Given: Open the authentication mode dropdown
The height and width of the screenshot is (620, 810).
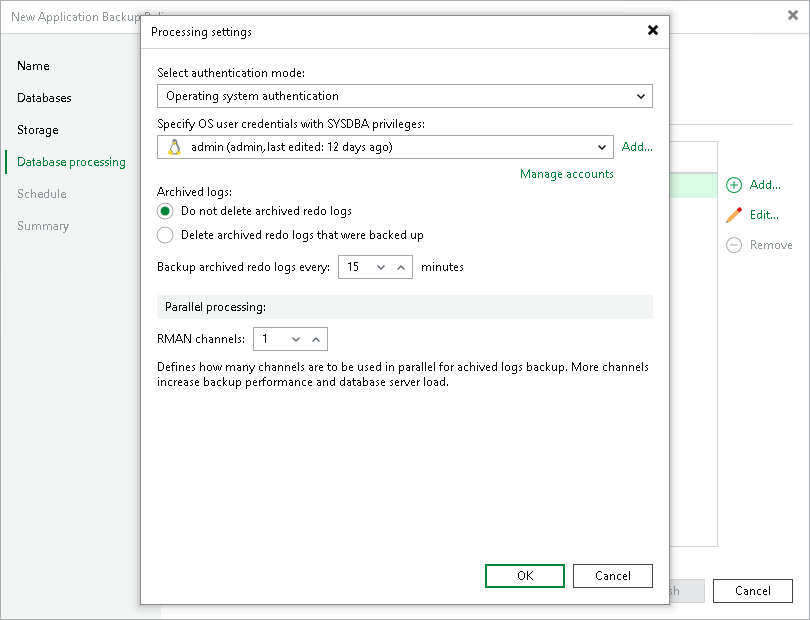Looking at the screenshot, I should pos(641,96).
